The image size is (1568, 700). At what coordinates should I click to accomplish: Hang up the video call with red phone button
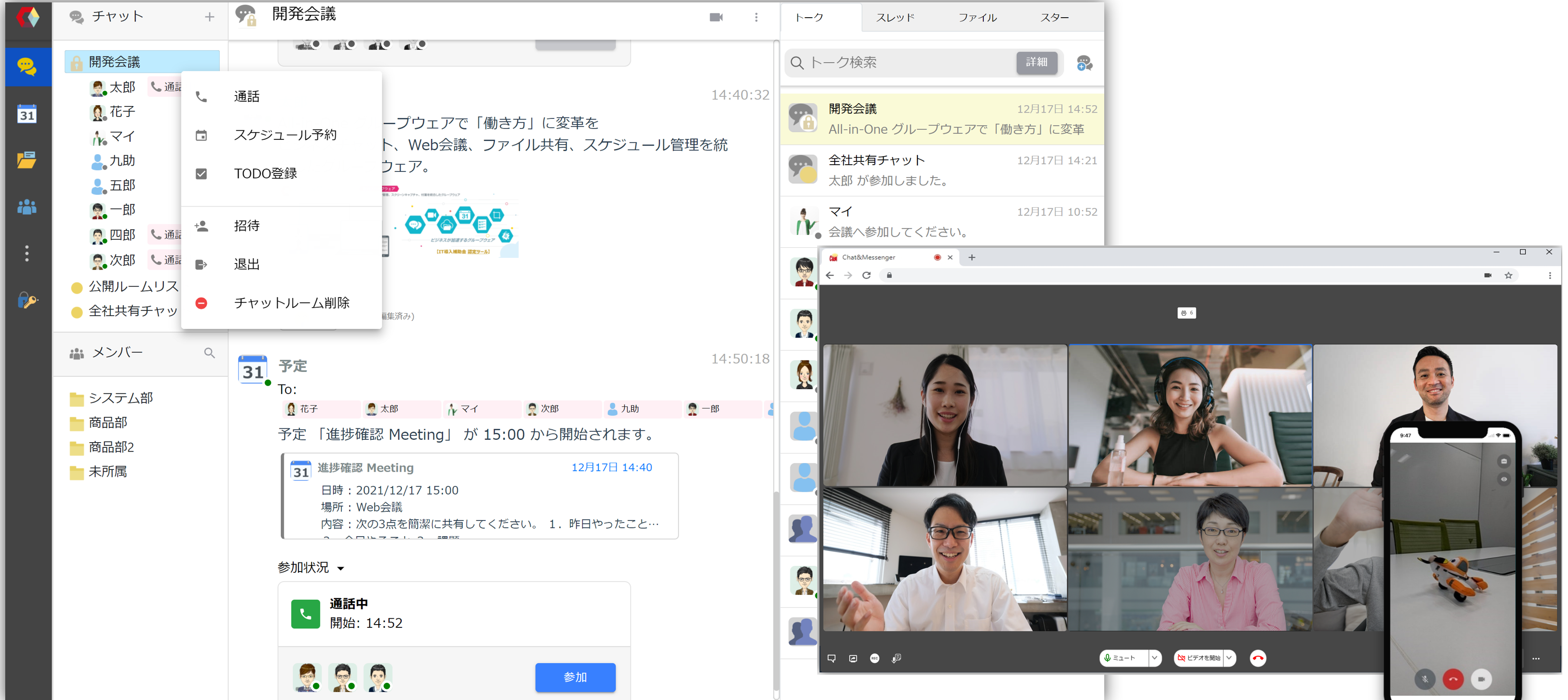(x=1258, y=658)
